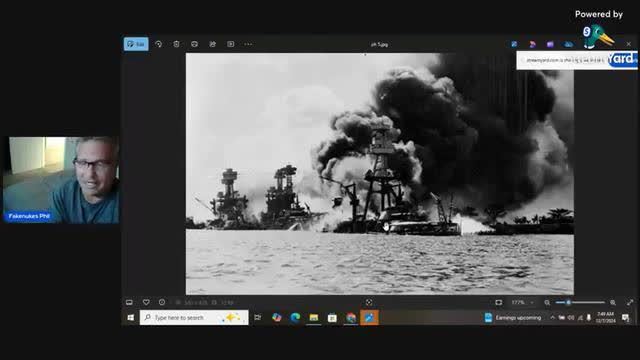Open the Windows Start menu
The width and height of the screenshot is (640, 360).
pyautogui.click(x=131, y=318)
